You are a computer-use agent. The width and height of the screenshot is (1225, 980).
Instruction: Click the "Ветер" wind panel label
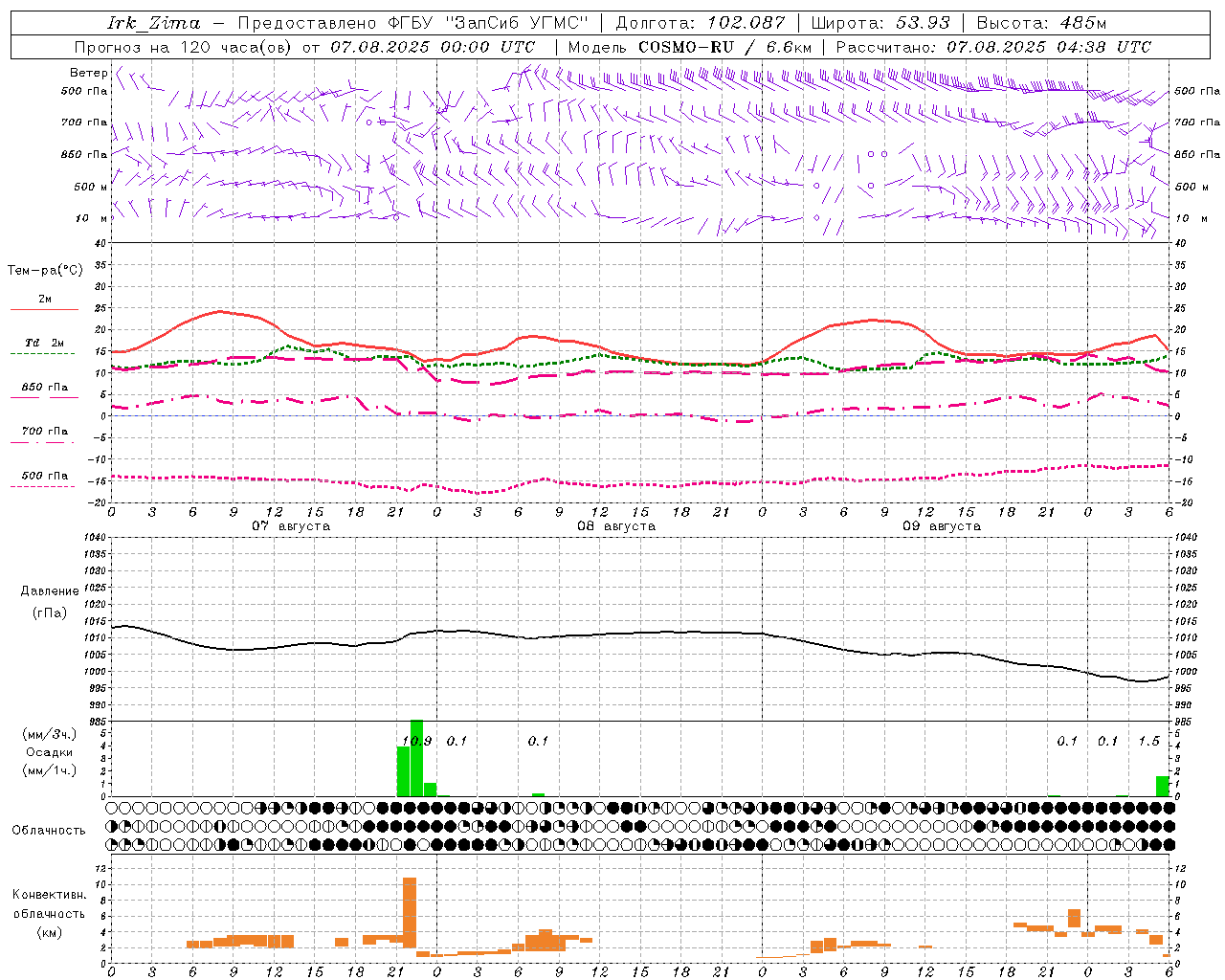(x=88, y=73)
